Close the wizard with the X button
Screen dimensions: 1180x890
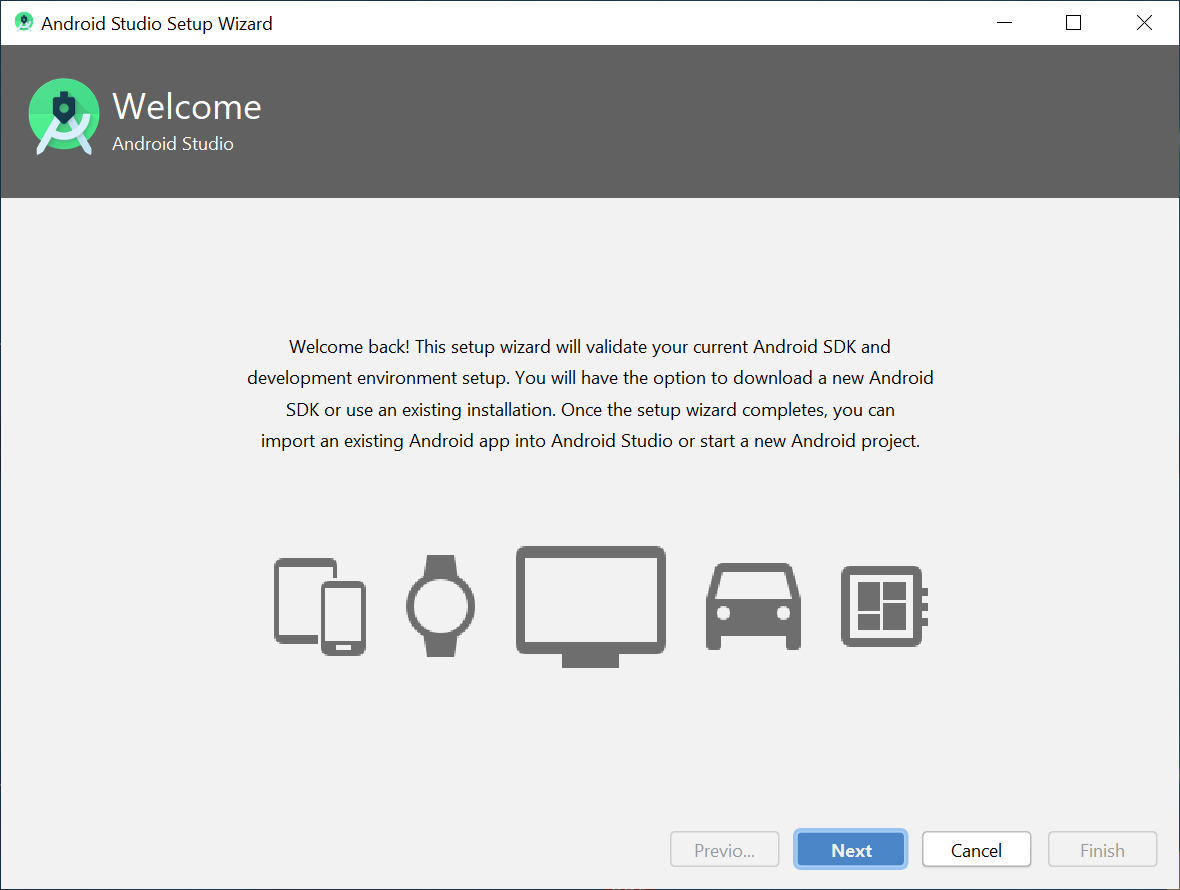[x=1144, y=22]
